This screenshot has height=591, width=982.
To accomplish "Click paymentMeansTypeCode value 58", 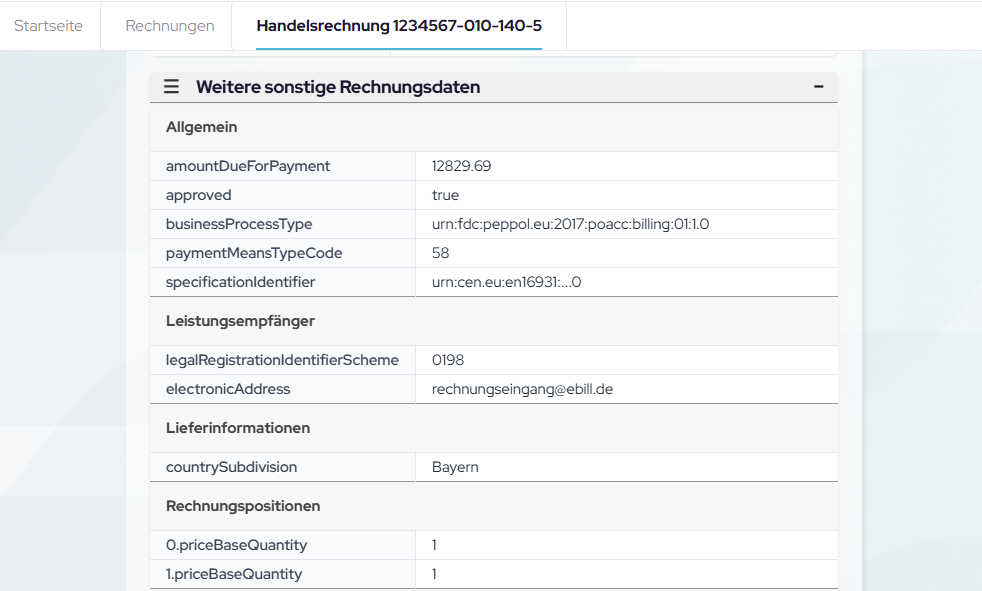I will pyautogui.click(x=441, y=253).
